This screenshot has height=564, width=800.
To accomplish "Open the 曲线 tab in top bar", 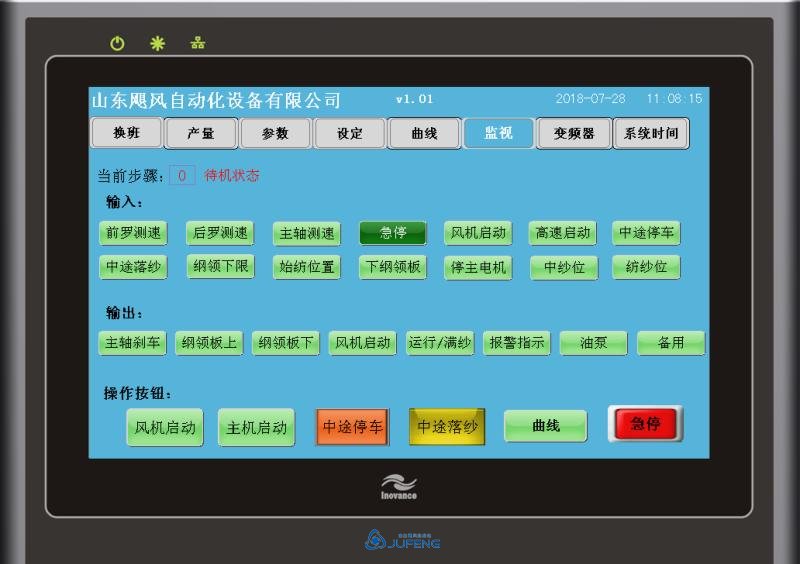I will (424, 133).
